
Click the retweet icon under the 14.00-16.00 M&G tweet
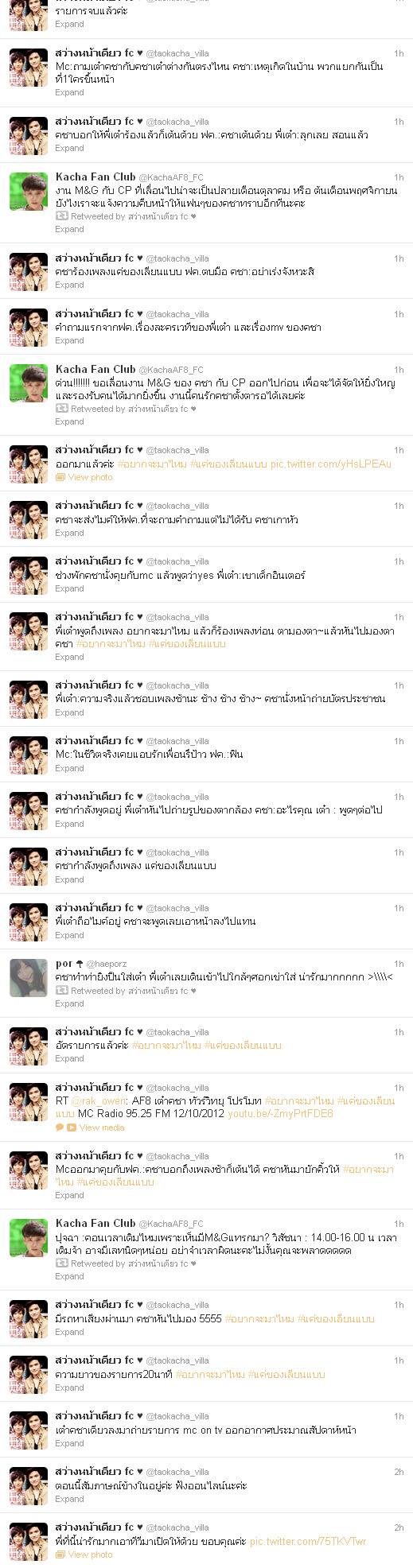tap(61, 1263)
